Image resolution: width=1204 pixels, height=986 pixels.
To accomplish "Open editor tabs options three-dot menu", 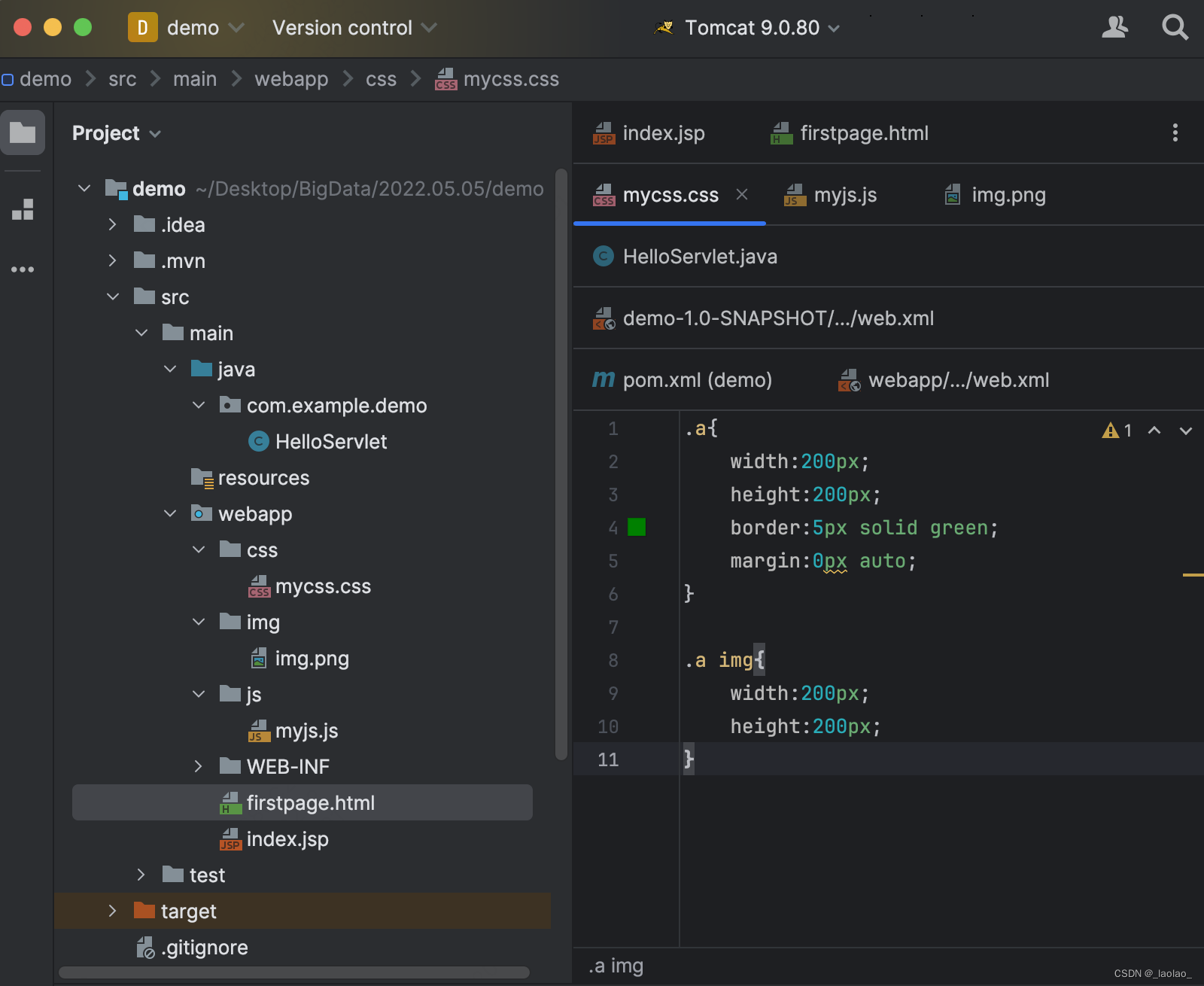I will [1175, 133].
